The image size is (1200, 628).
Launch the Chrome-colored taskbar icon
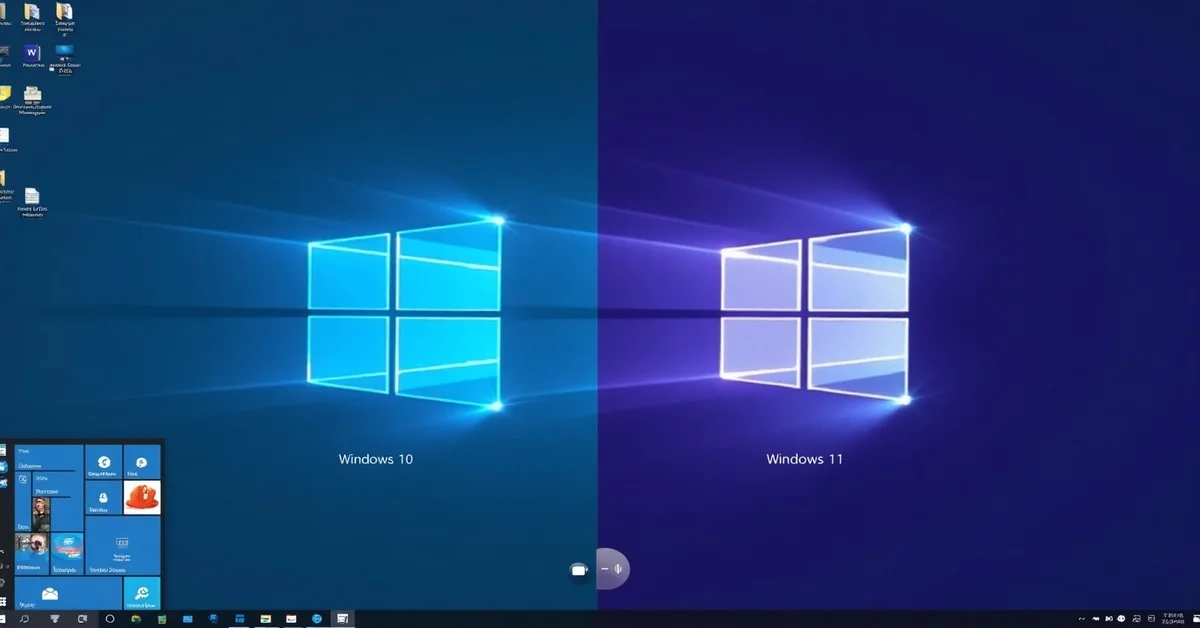tap(136, 619)
